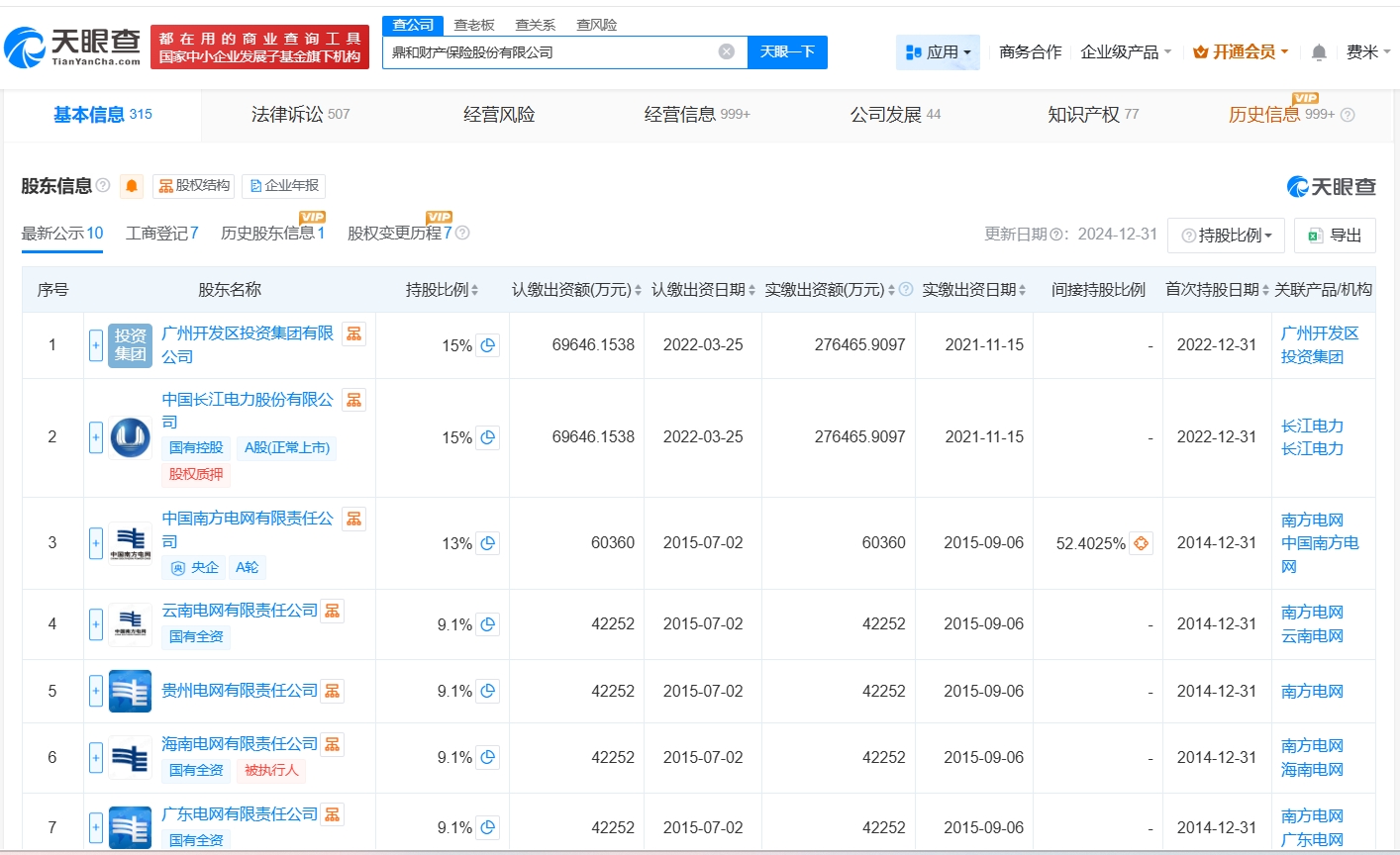The height and width of the screenshot is (855, 1400).
Task: Click the help icon beside 股东信息 heading
Action: point(103,185)
